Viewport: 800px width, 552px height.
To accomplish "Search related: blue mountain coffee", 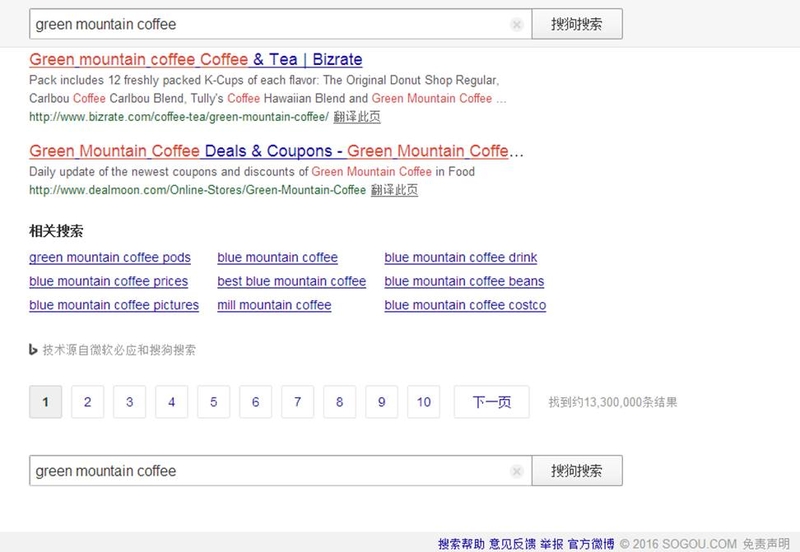I will click(278, 258).
